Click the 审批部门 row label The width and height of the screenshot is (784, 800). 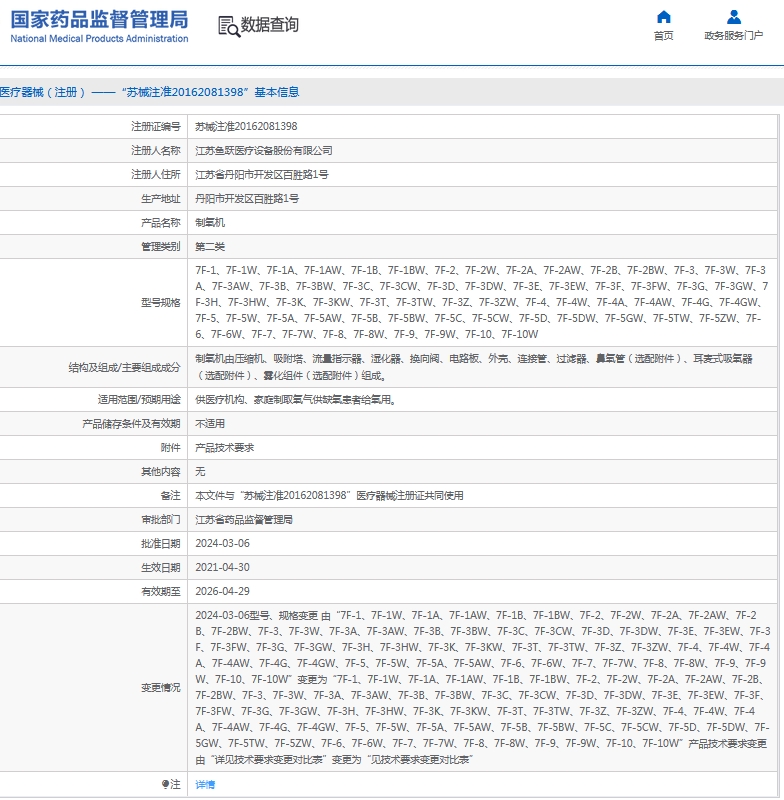pyautogui.click(x=161, y=519)
